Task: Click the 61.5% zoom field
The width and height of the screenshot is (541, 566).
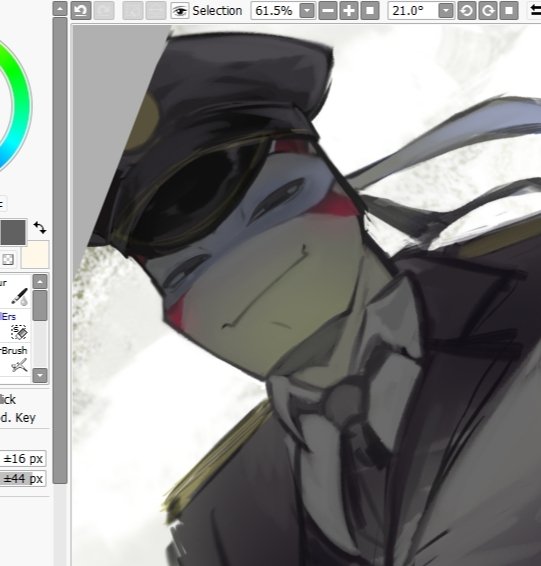Action: tap(276, 11)
